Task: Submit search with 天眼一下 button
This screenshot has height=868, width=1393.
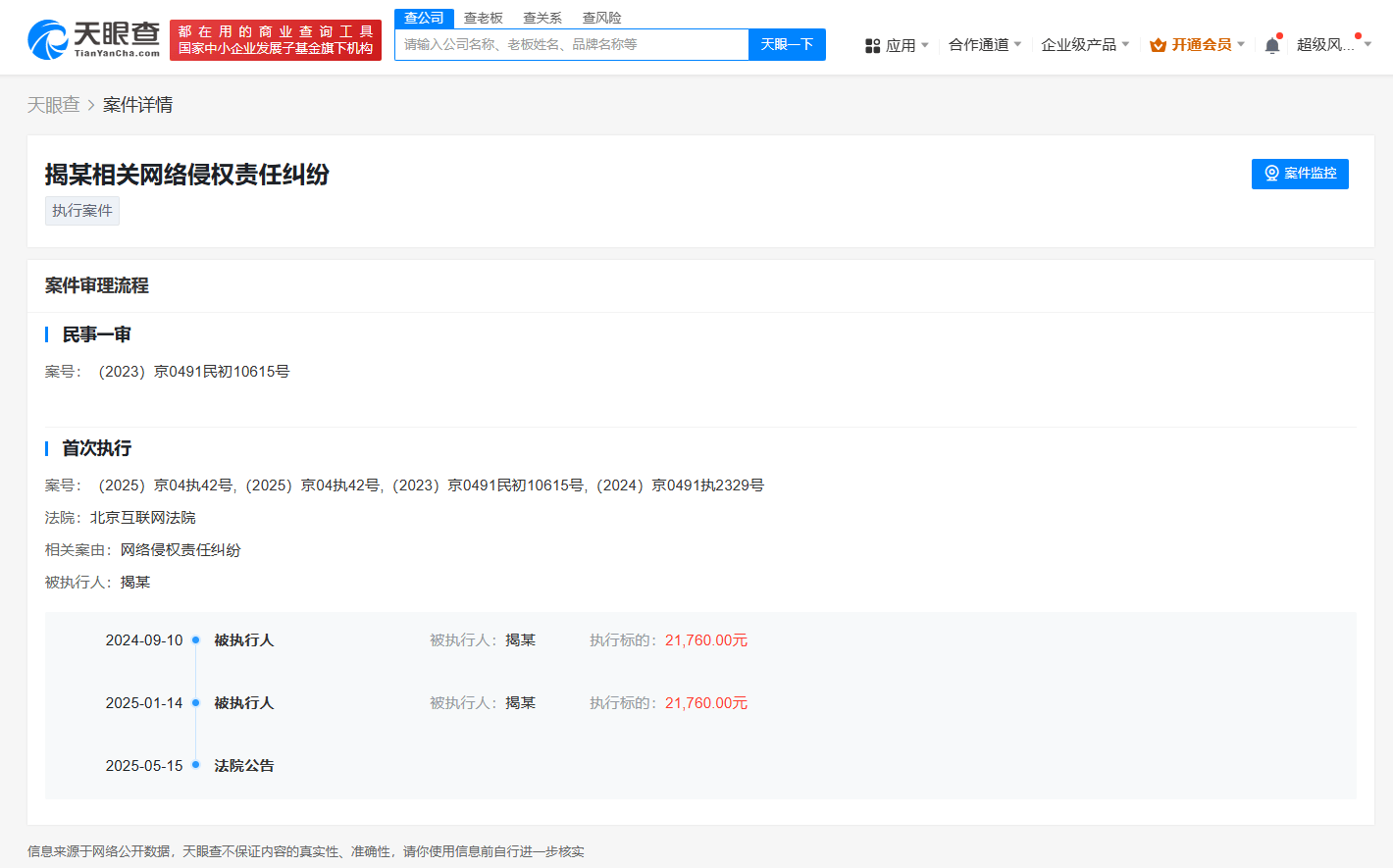Action: click(787, 44)
